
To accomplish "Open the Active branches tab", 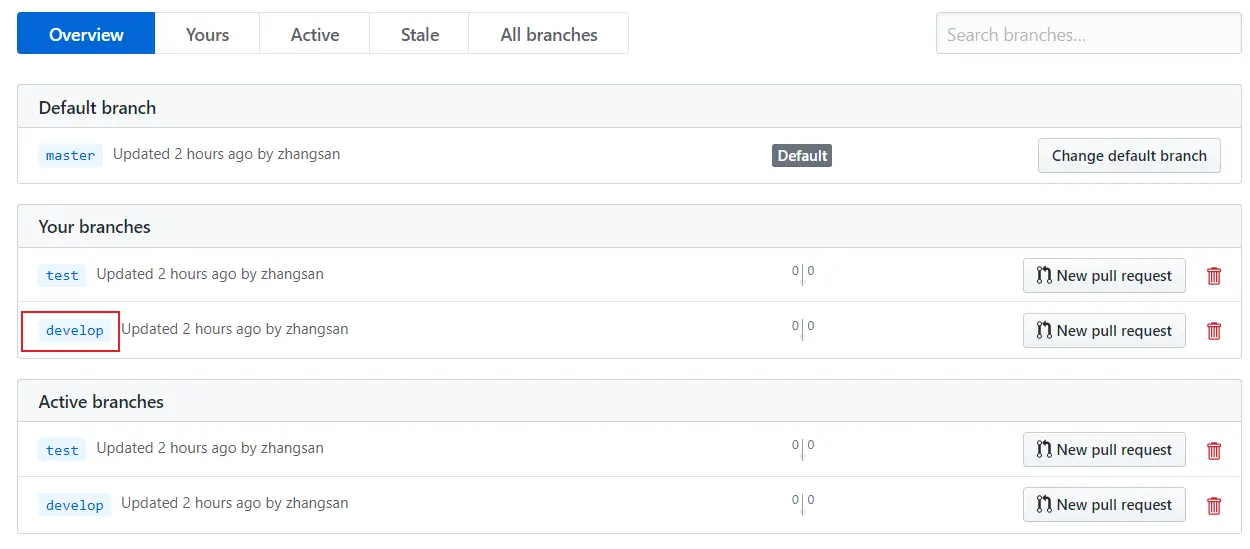I will 315,34.
